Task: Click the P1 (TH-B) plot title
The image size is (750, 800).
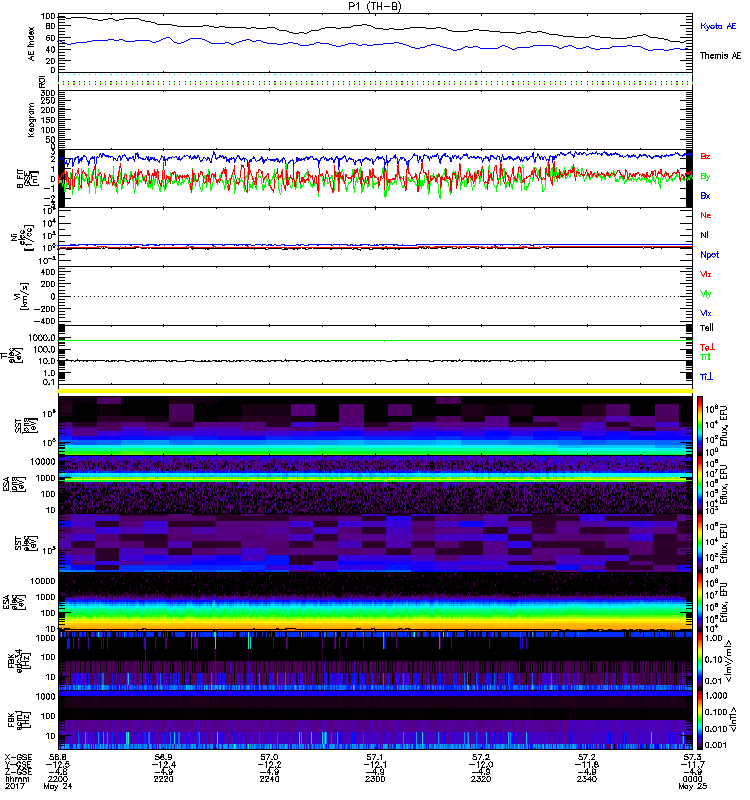Action: point(375,6)
